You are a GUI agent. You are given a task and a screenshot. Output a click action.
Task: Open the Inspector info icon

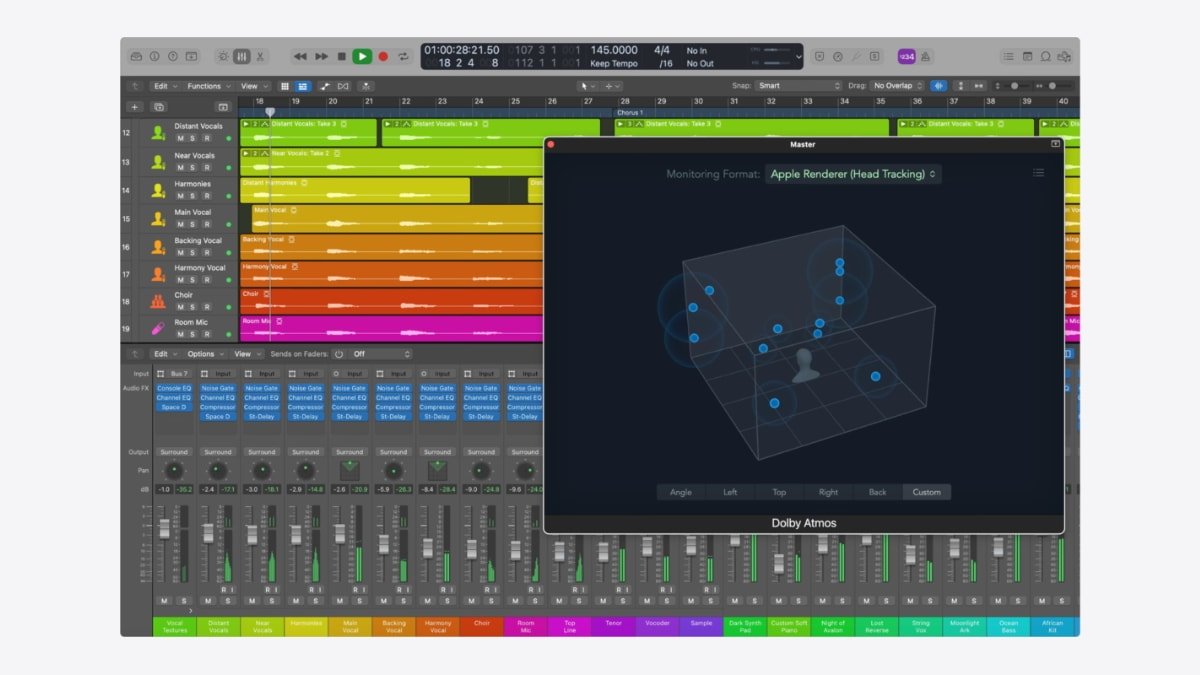coord(155,57)
